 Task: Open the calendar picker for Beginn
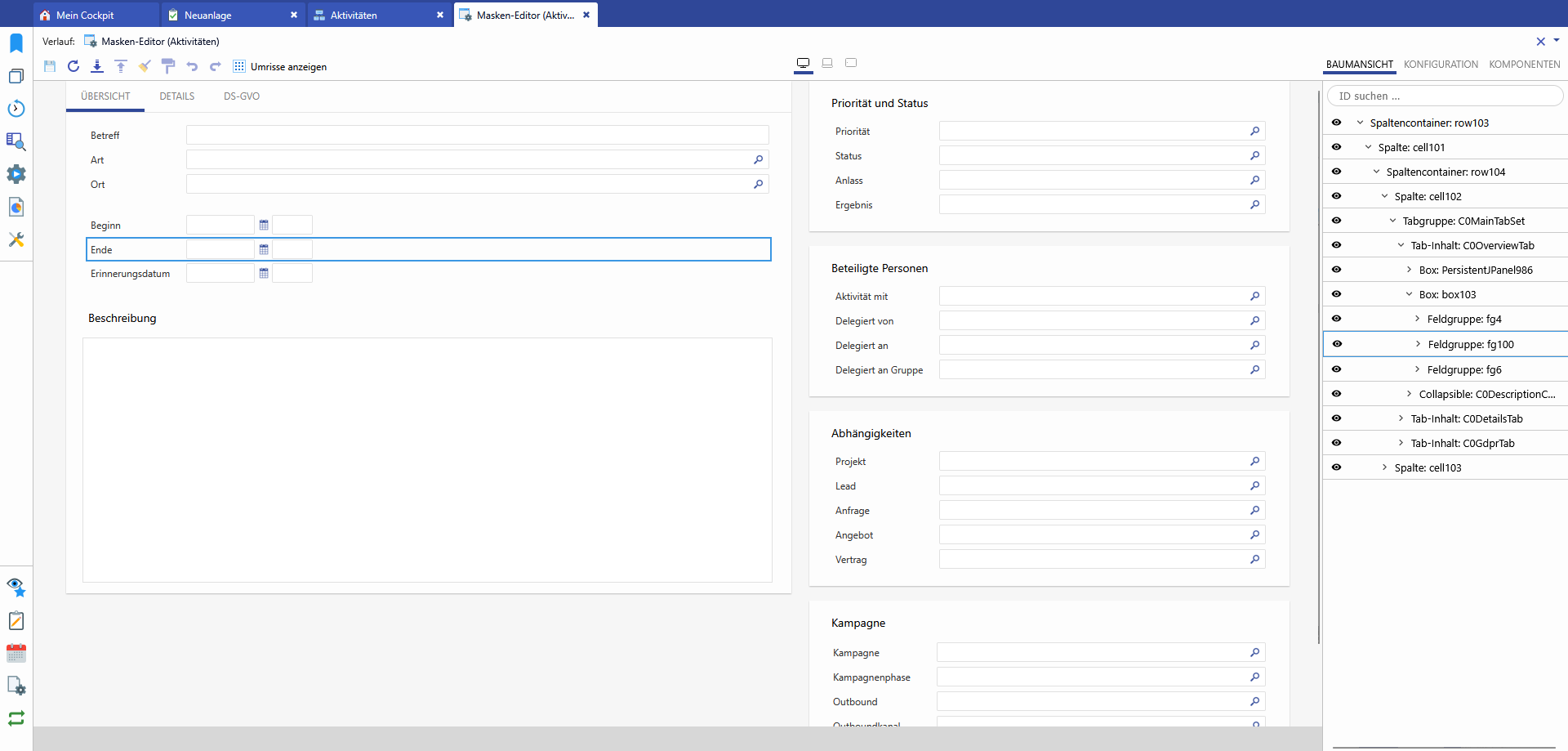point(264,225)
